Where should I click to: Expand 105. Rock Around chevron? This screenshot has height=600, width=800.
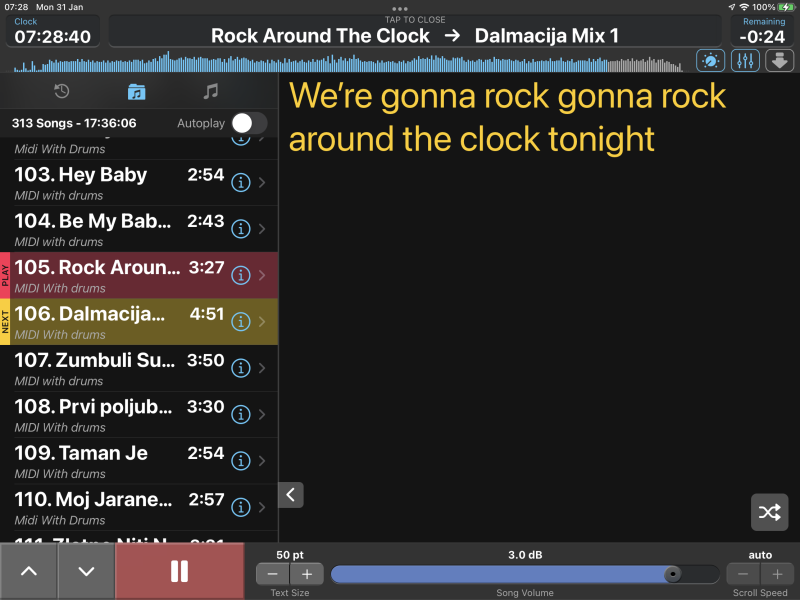click(262, 275)
